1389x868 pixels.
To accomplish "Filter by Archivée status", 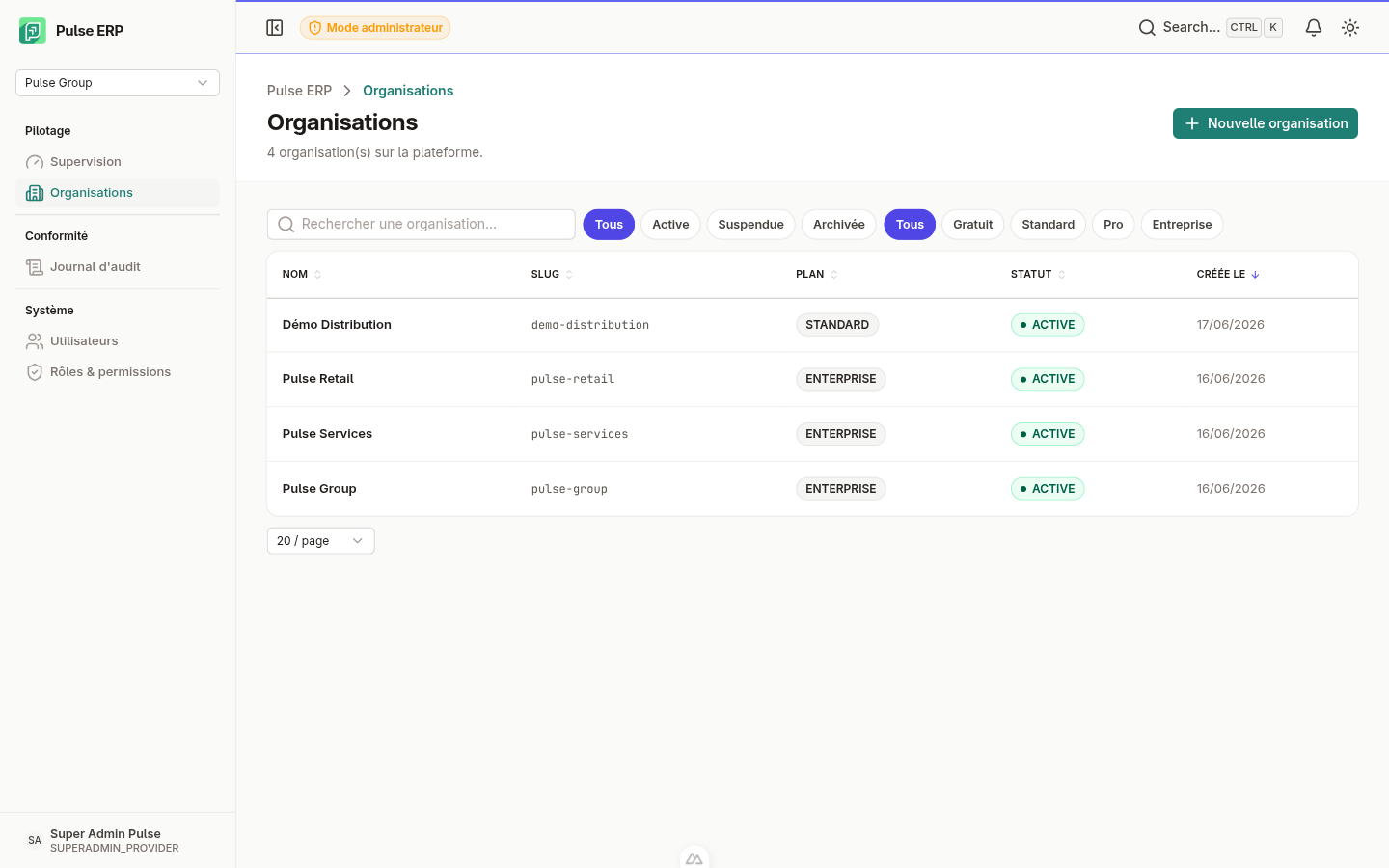I will point(839,225).
